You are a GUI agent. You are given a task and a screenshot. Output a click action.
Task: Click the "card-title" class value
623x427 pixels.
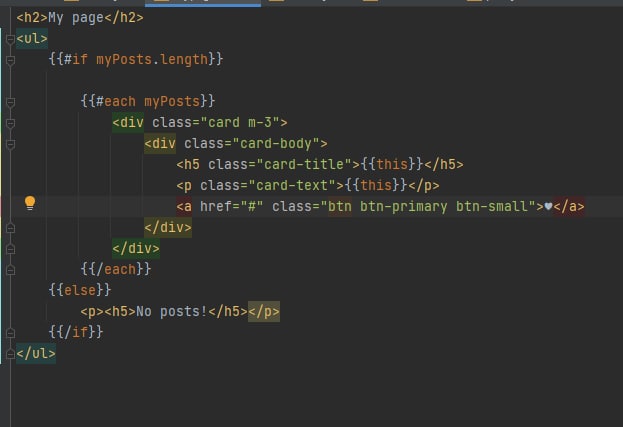point(304,164)
